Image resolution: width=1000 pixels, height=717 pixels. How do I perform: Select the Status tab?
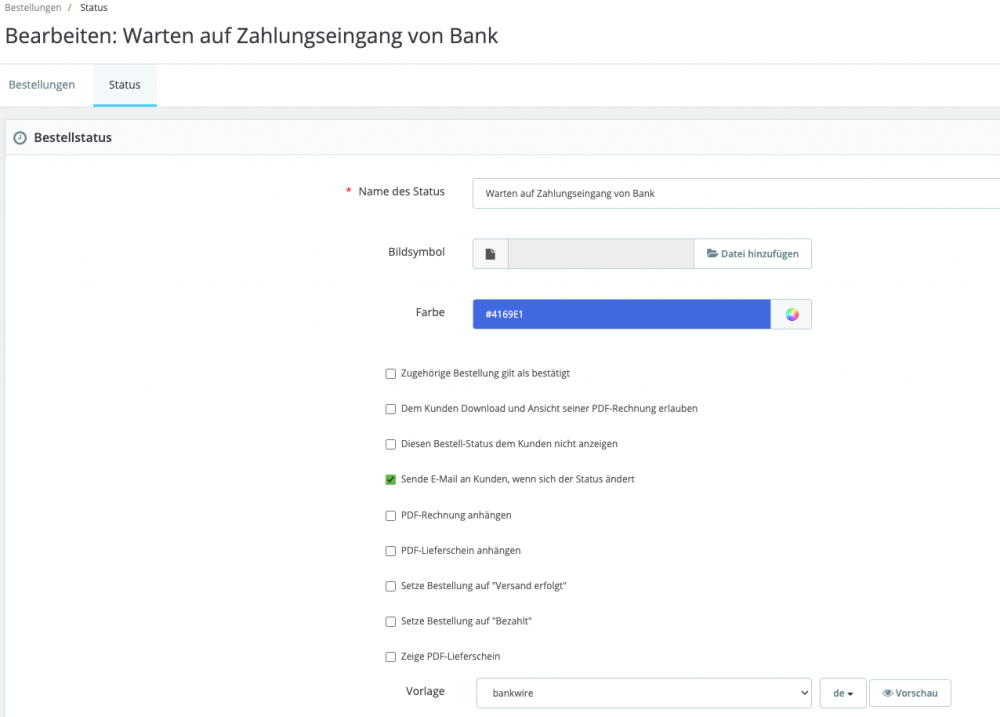tap(124, 85)
